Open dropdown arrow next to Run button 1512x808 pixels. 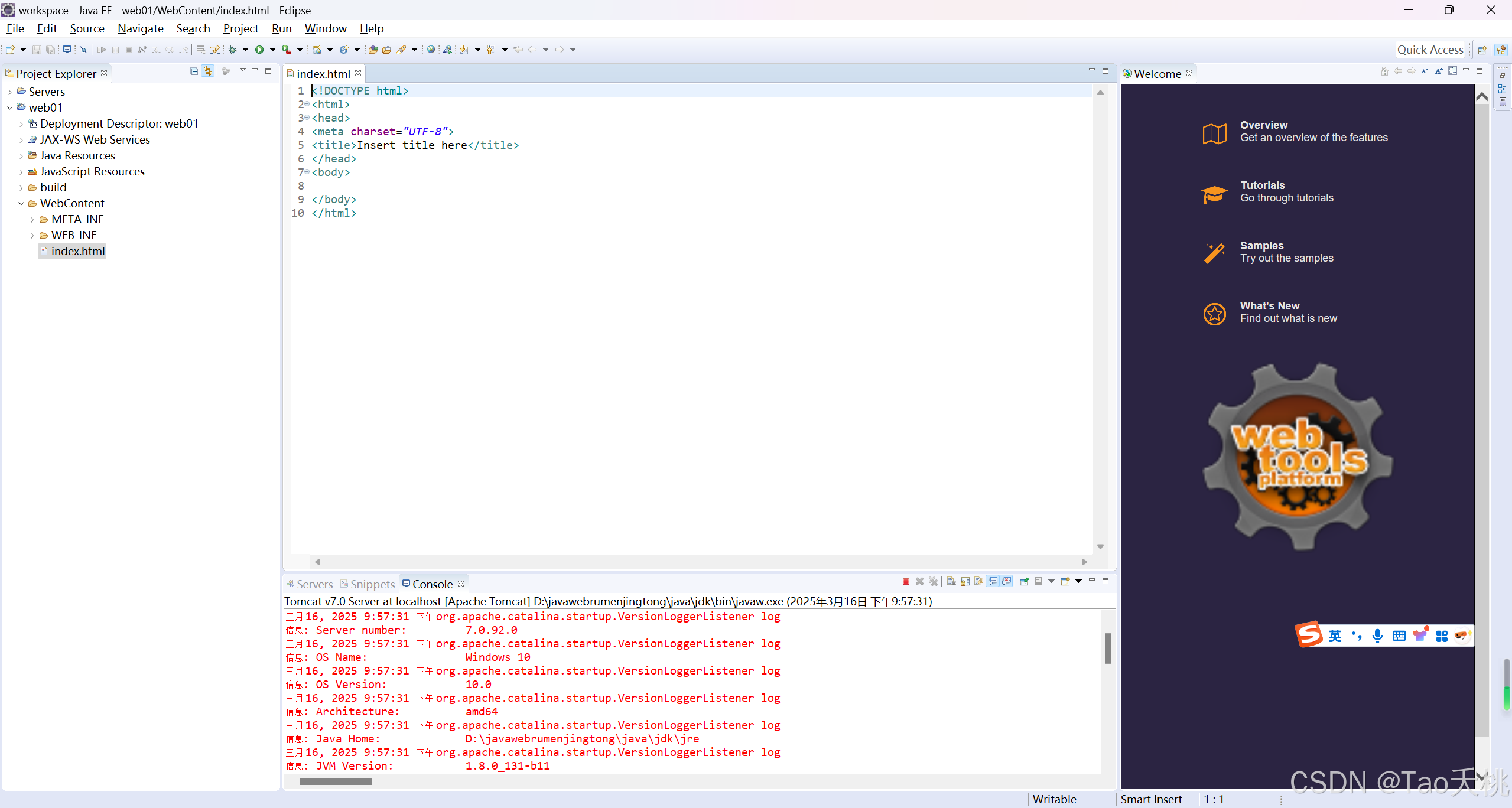point(272,50)
